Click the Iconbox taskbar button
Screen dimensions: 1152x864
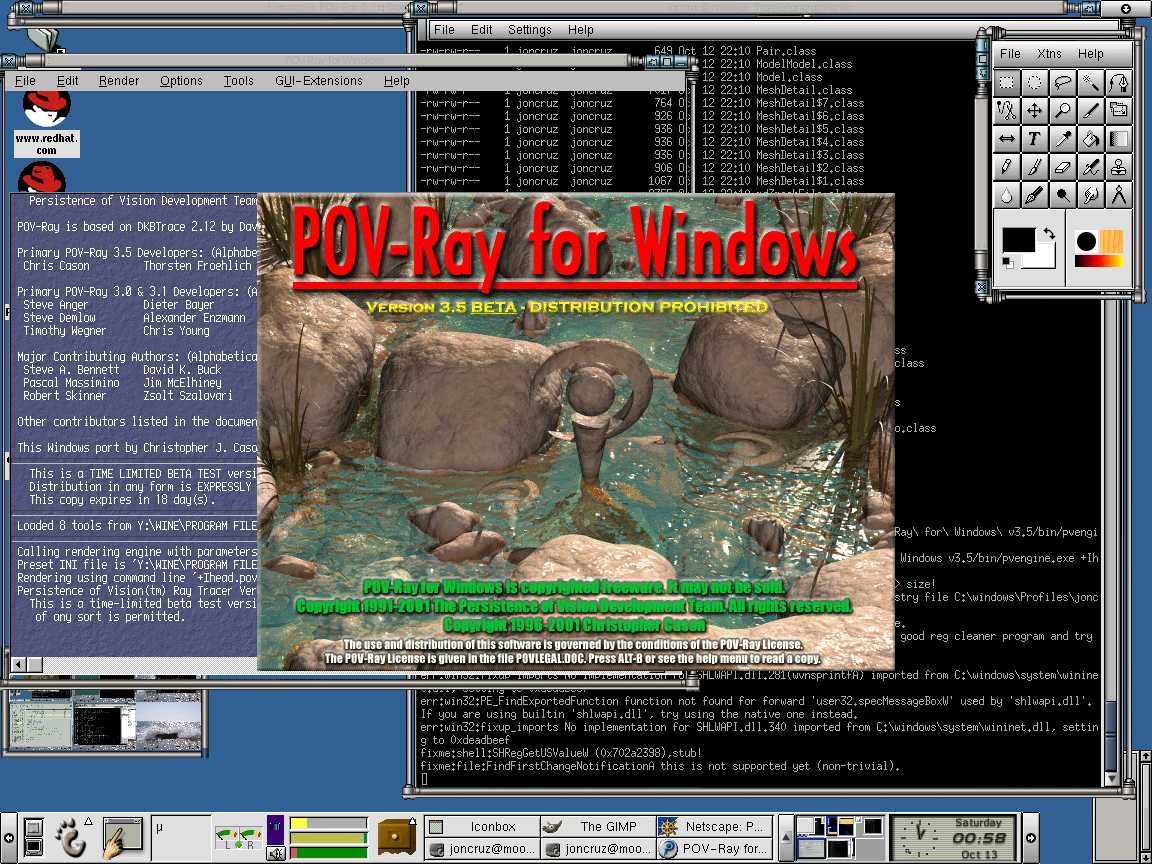pos(481,826)
